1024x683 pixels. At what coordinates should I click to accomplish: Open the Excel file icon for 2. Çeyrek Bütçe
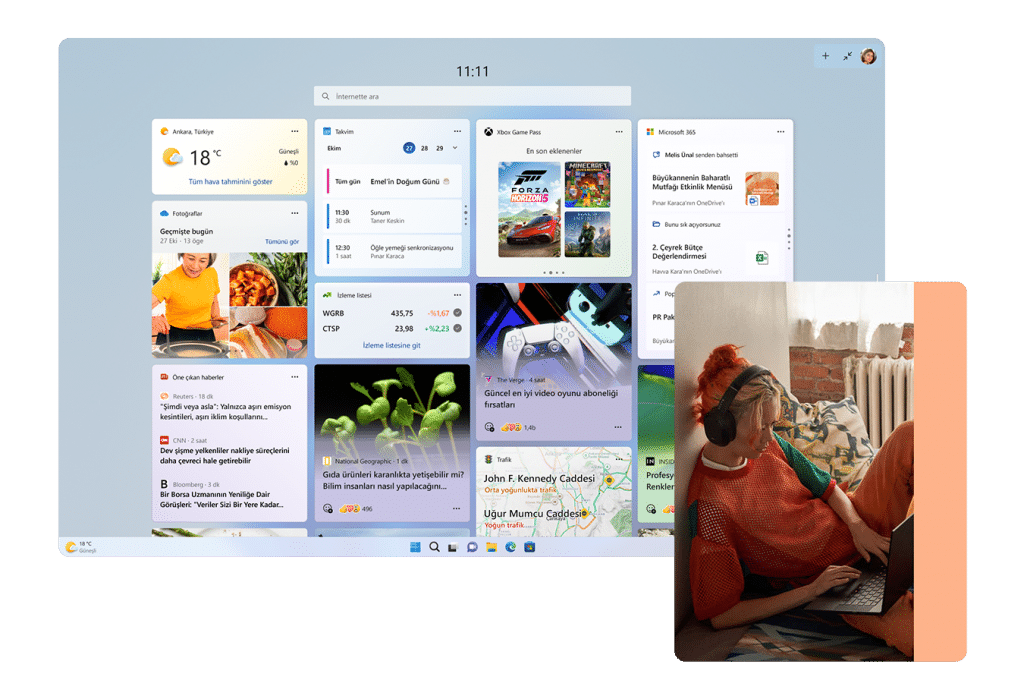coord(762,259)
